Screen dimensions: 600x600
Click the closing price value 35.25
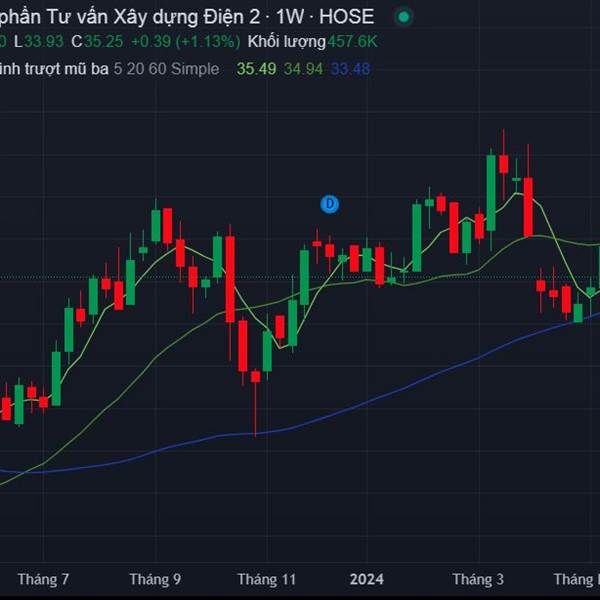(x=103, y=42)
